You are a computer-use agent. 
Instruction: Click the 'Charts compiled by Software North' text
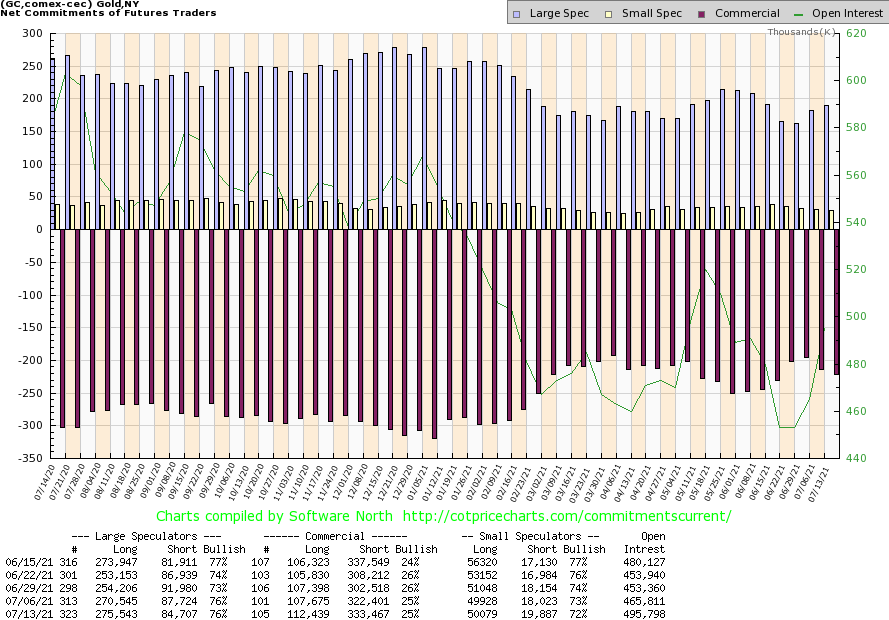pos(265,516)
